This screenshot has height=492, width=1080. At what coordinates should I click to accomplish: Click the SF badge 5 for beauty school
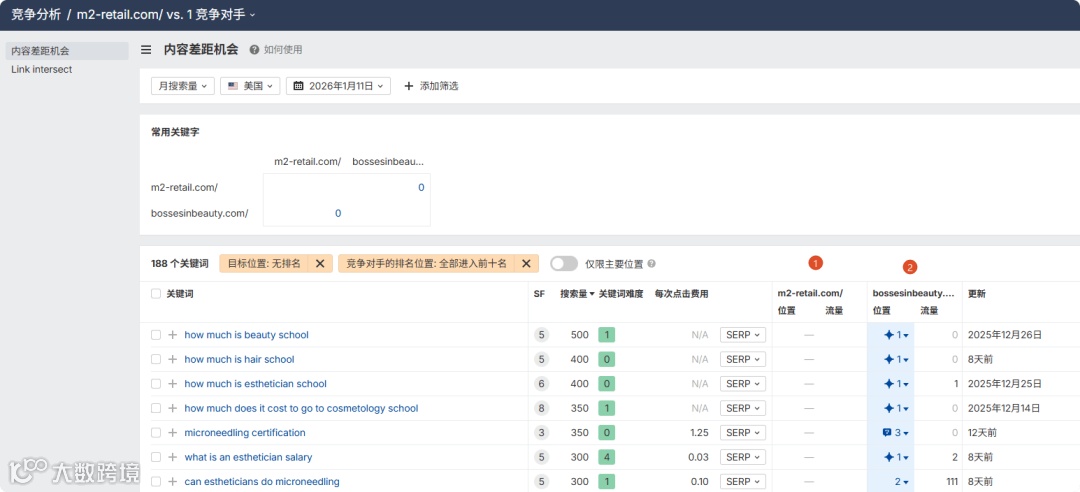coord(541,335)
